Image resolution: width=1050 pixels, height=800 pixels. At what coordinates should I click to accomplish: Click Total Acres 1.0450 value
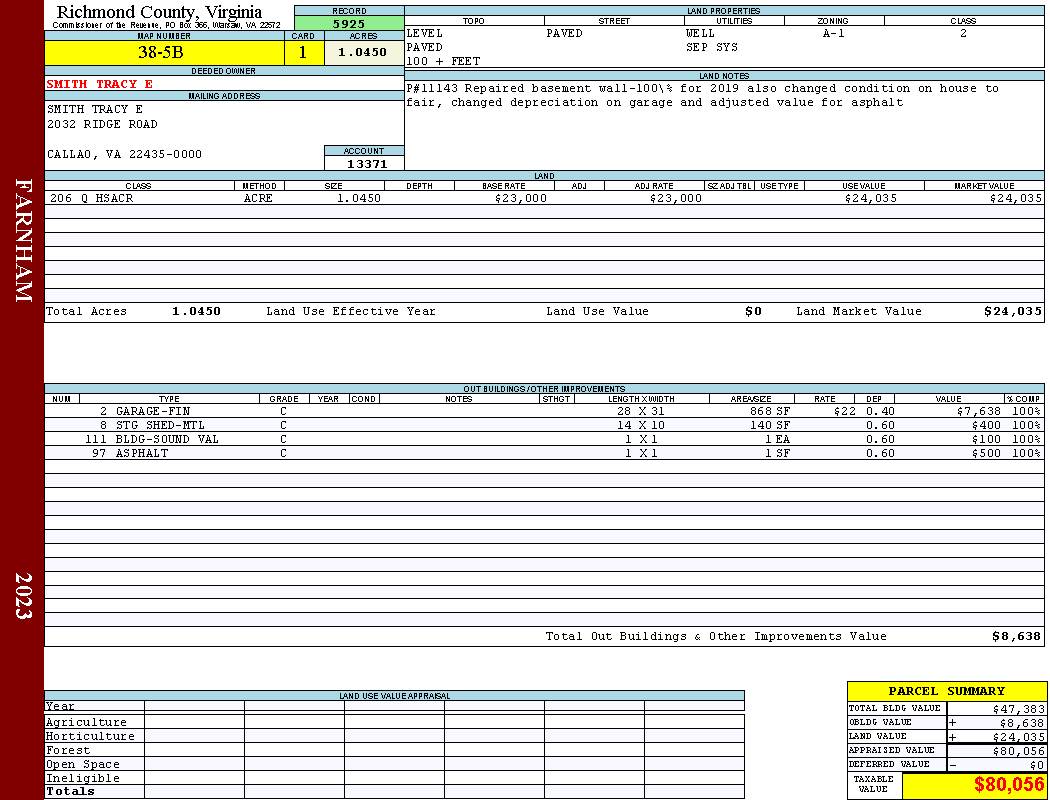tap(196, 311)
